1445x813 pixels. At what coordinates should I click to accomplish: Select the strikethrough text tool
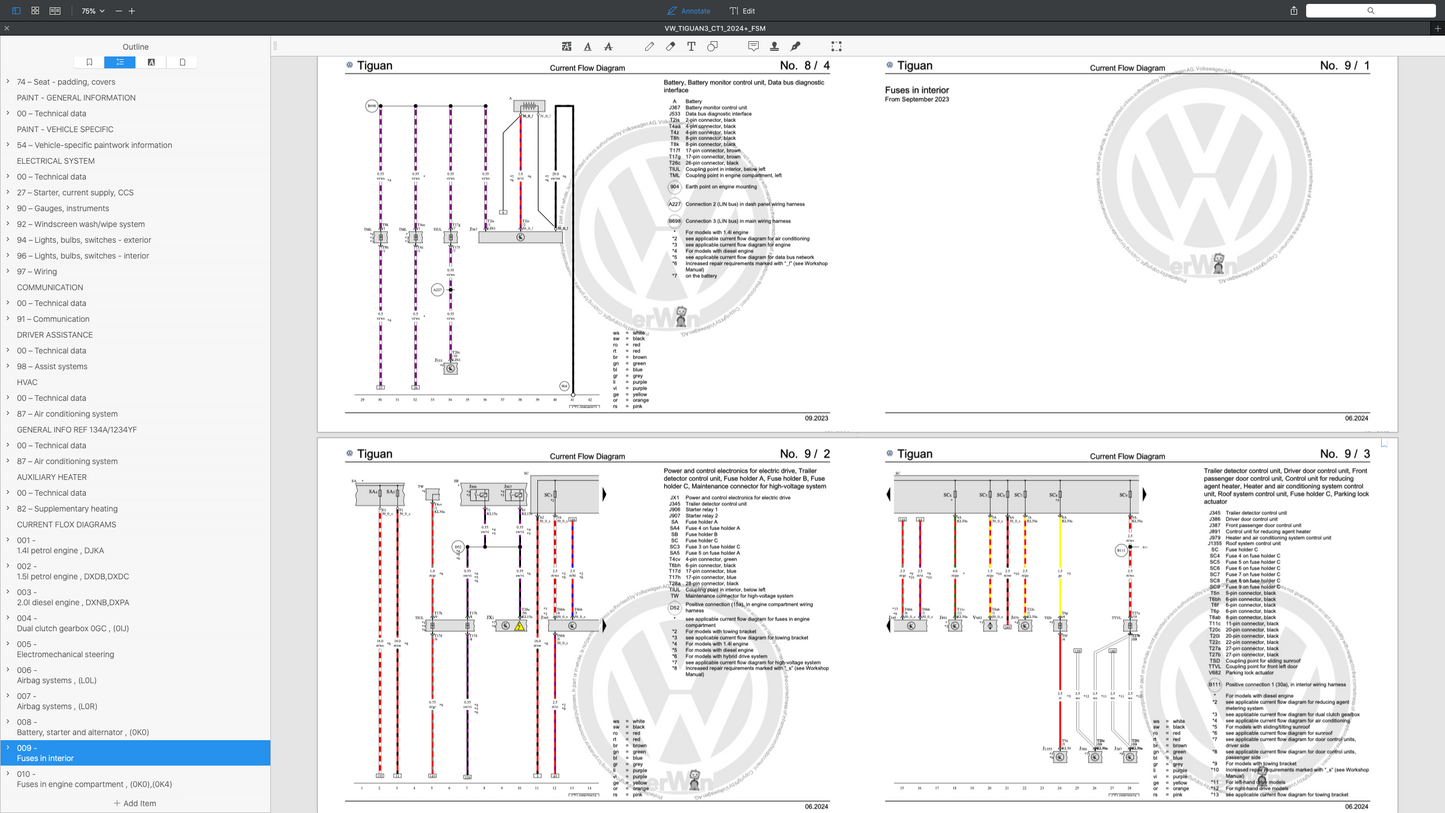[608, 46]
